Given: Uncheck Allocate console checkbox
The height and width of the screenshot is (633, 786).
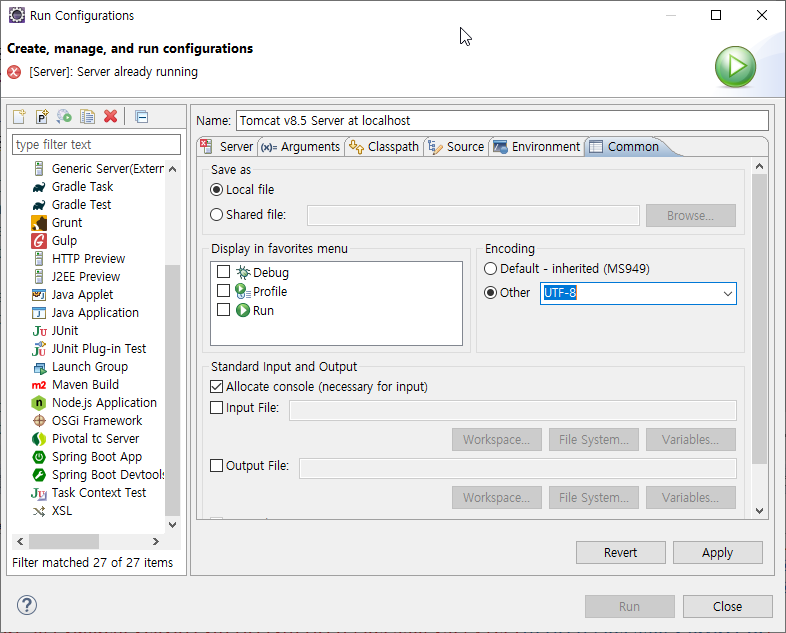Looking at the screenshot, I should pos(217,386).
